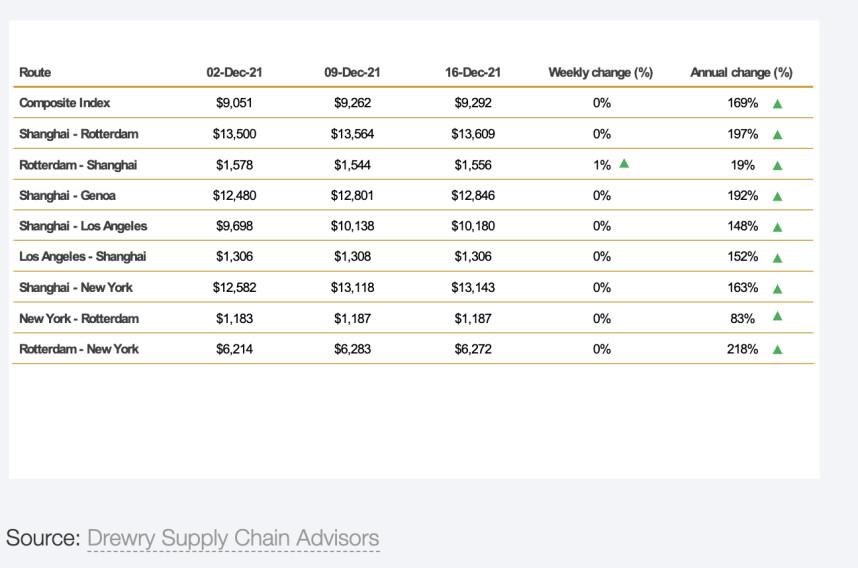Click the $13,609 Shanghai - Rotterdam value

pos(473,133)
